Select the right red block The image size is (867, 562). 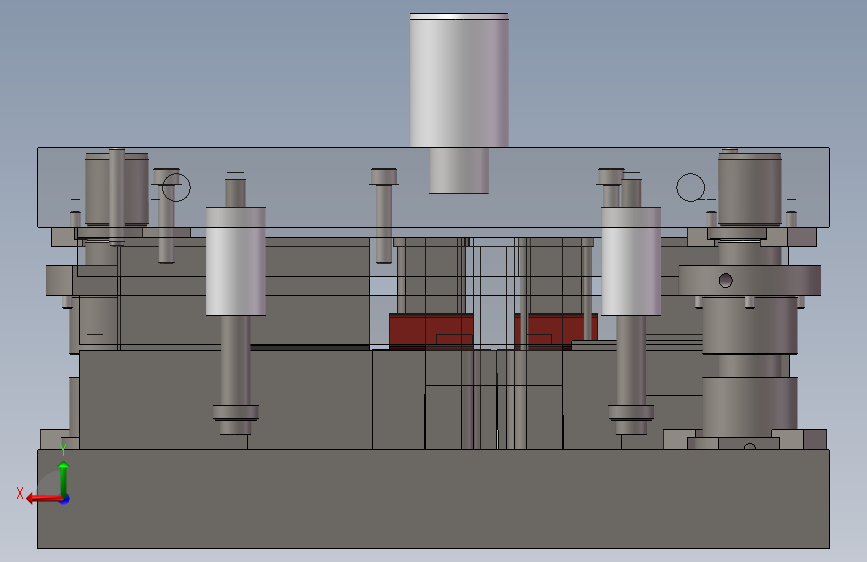coord(556,331)
